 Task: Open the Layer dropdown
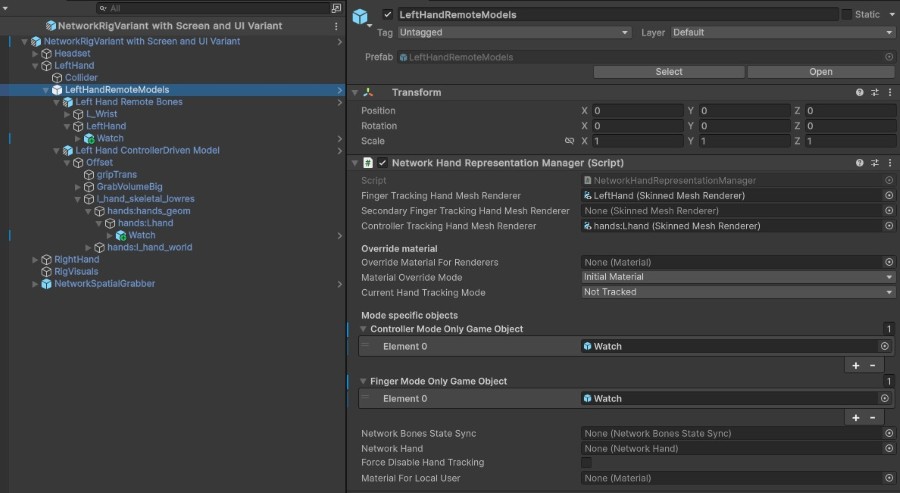point(783,33)
